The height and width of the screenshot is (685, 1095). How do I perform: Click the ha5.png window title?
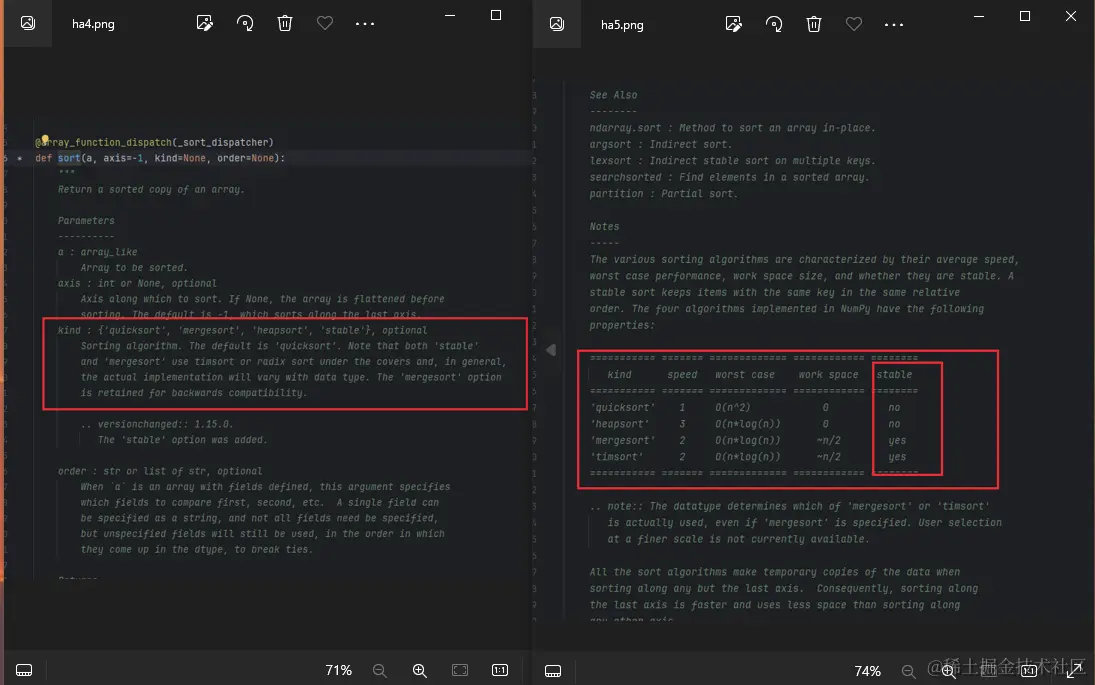622,25
